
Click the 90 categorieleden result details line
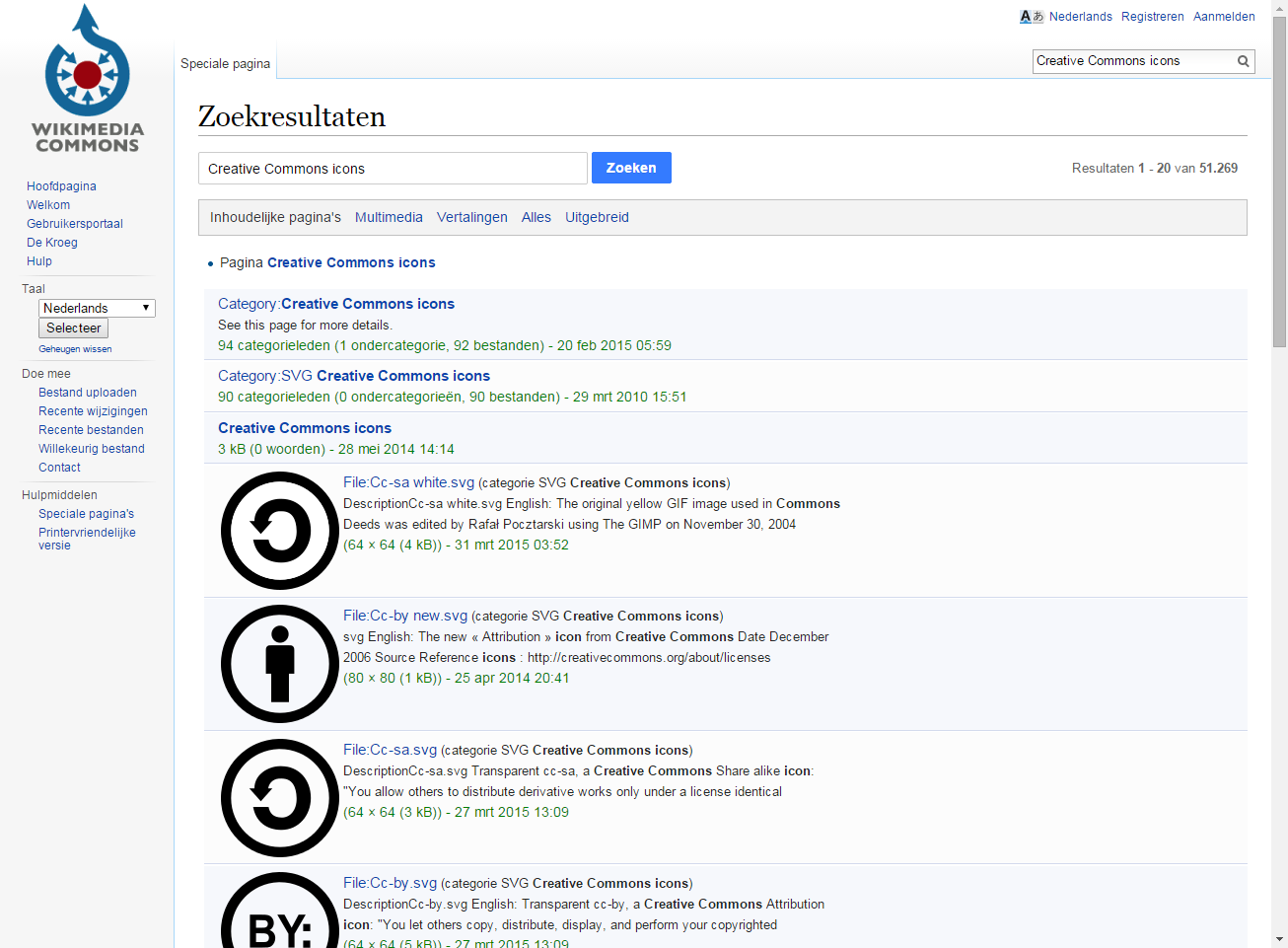click(453, 397)
